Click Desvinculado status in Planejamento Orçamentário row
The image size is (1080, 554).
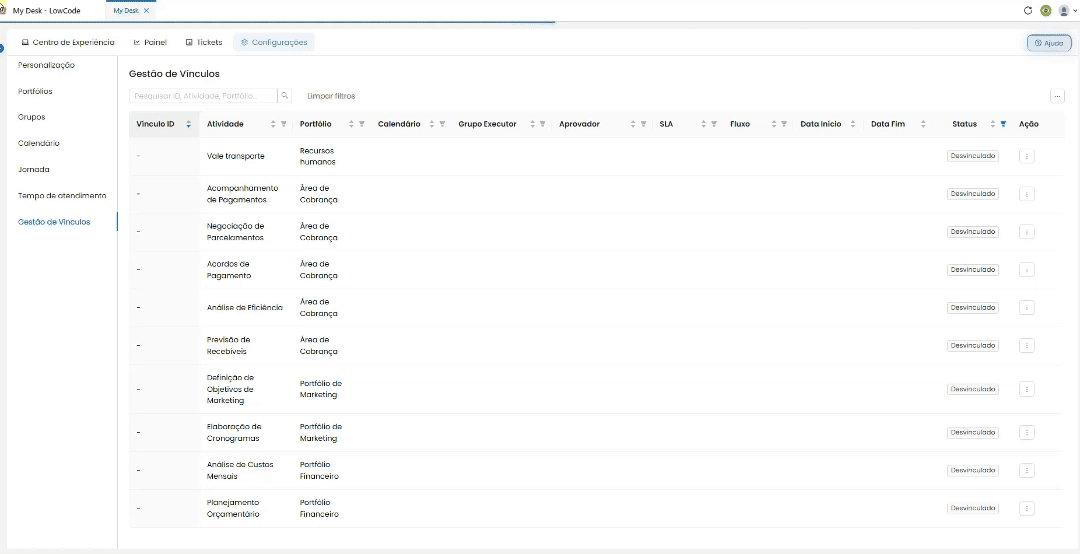click(973, 509)
